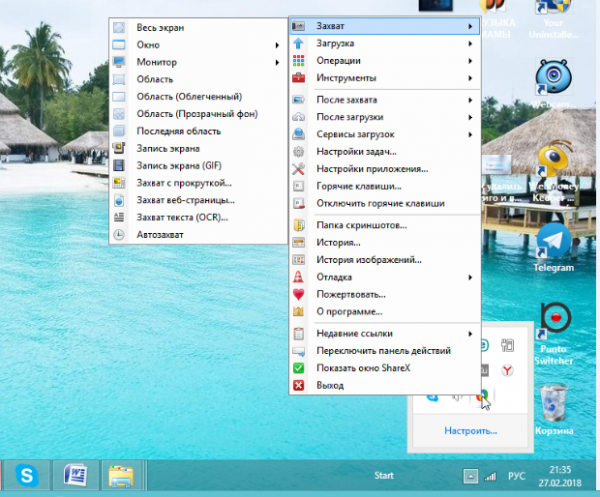Click the crown icon for О программе
Screen dimensions: 600x497
[x=298, y=311]
